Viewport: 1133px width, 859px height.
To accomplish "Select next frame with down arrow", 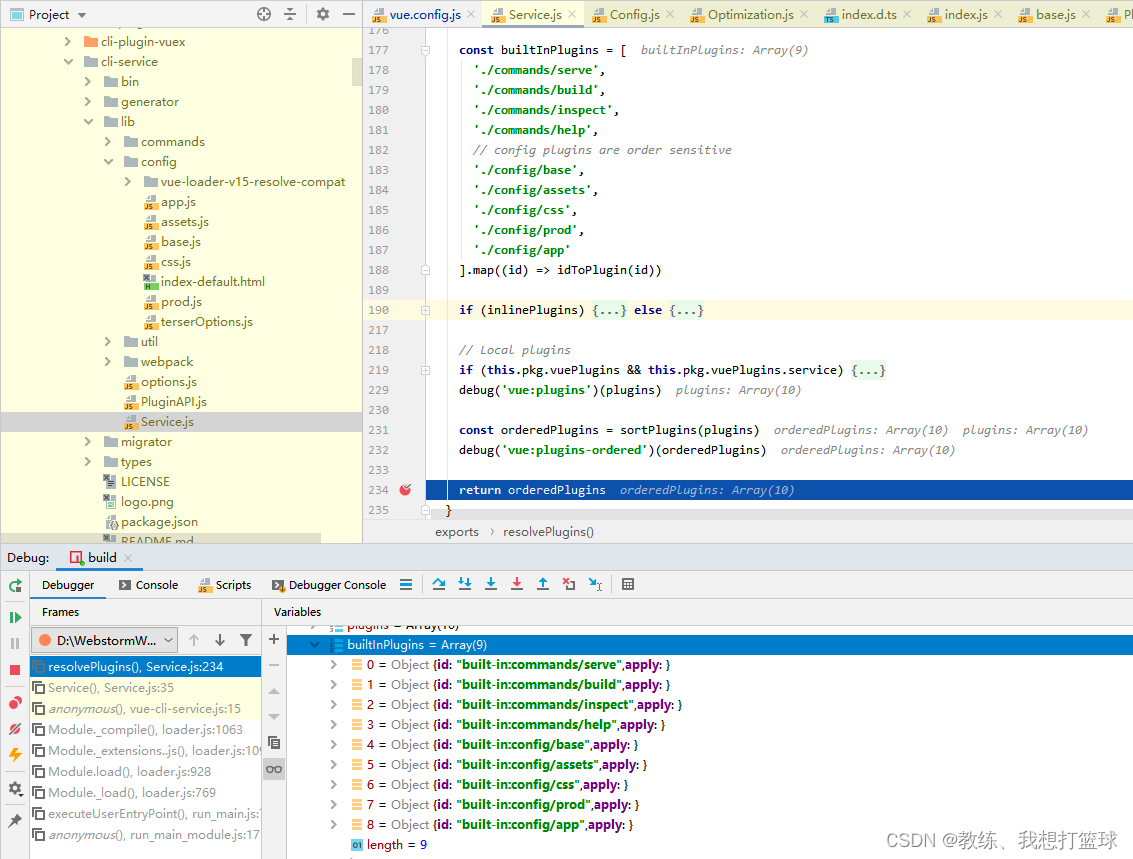I will 220,640.
